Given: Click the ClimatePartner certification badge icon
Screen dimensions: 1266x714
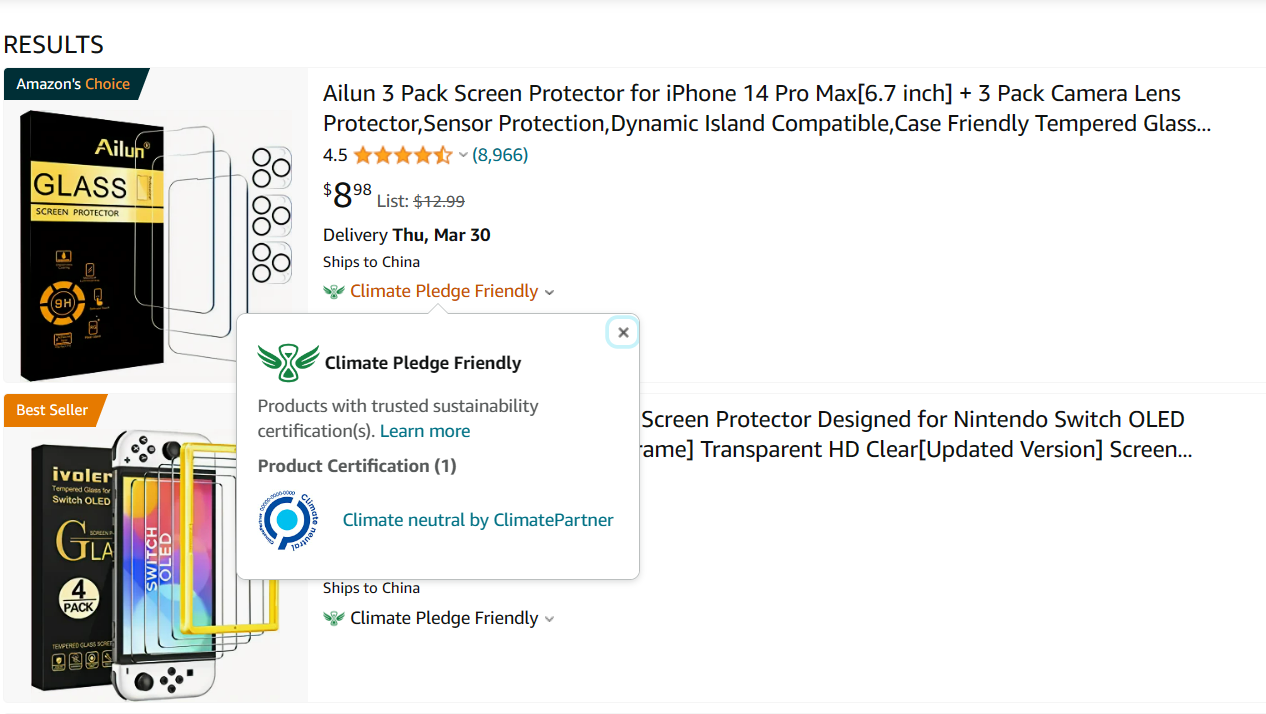Looking at the screenshot, I should [x=289, y=520].
